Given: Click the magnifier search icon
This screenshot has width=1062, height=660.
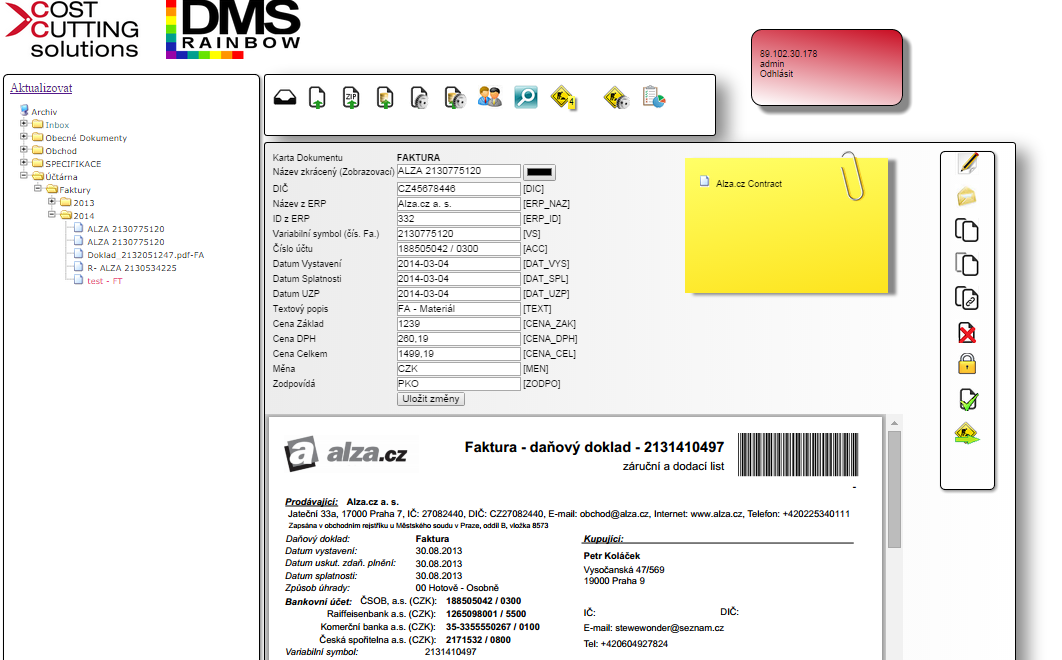Looking at the screenshot, I should [526, 97].
